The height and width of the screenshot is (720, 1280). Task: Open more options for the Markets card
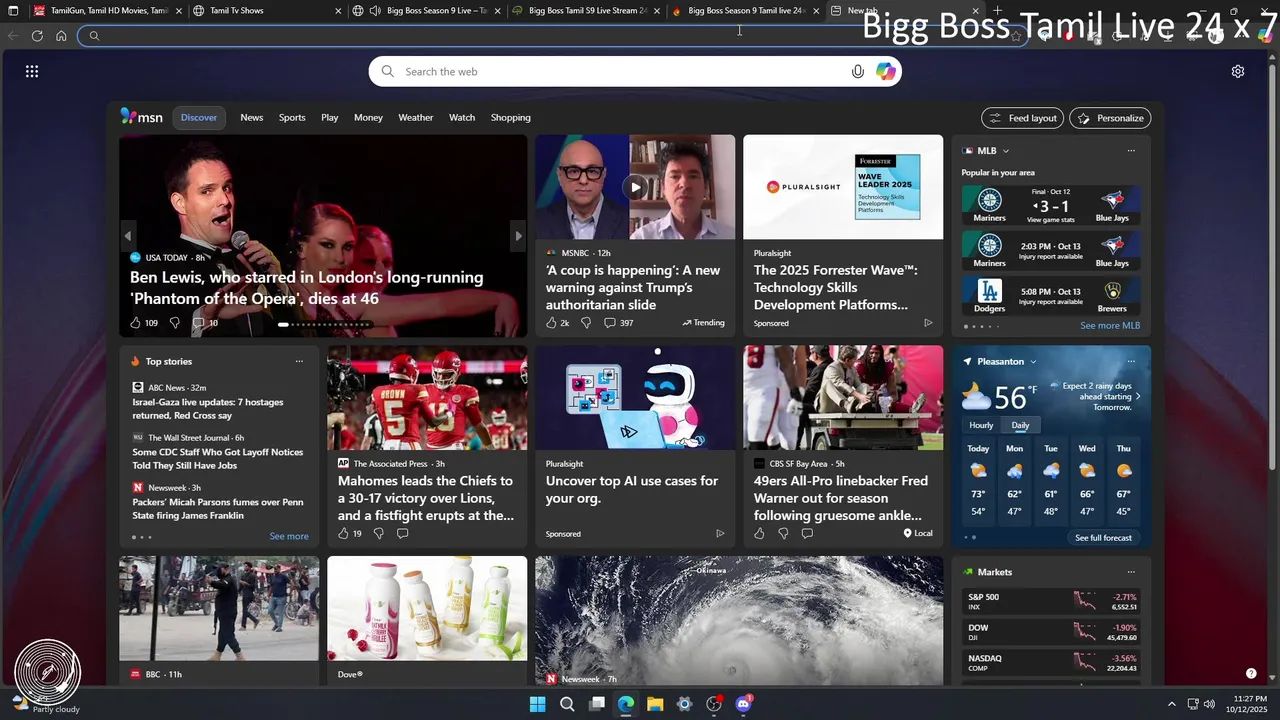pos(1131,572)
